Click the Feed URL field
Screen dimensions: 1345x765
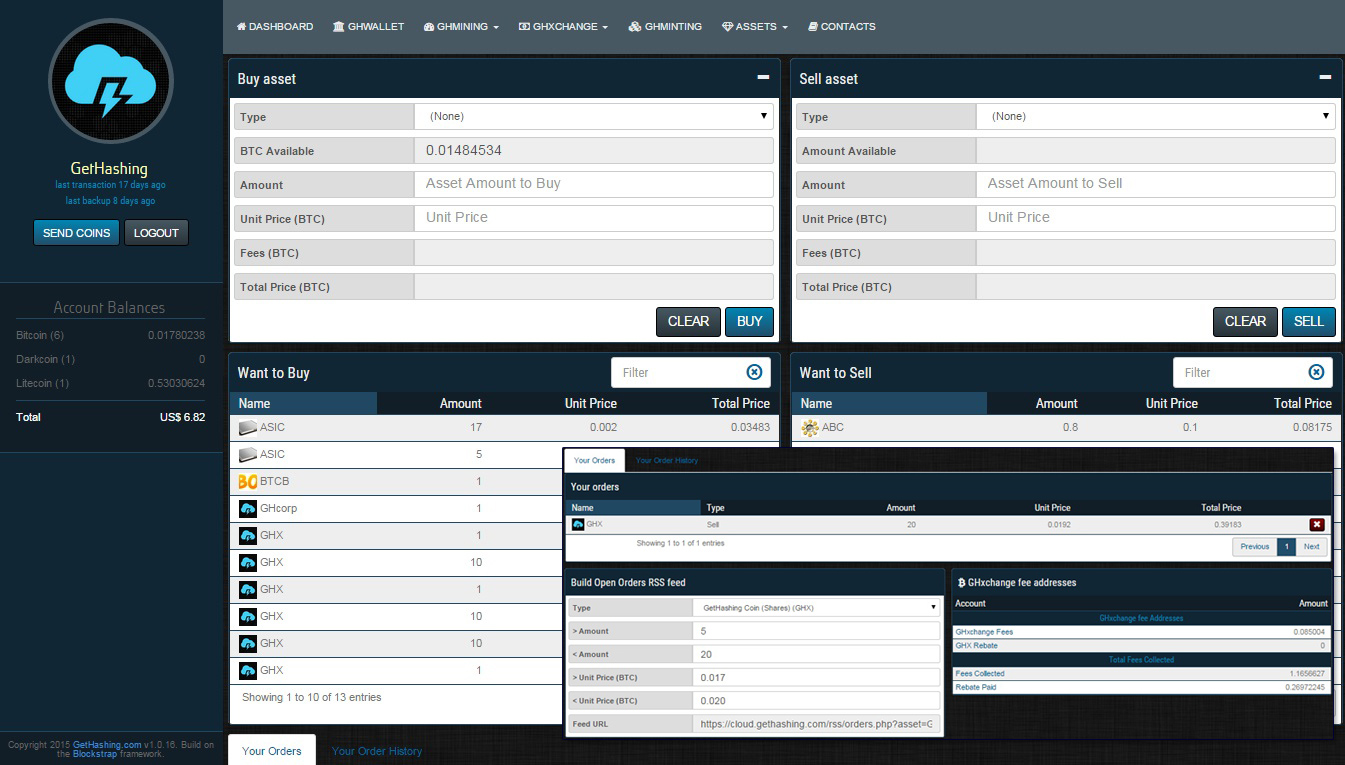click(x=816, y=723)
